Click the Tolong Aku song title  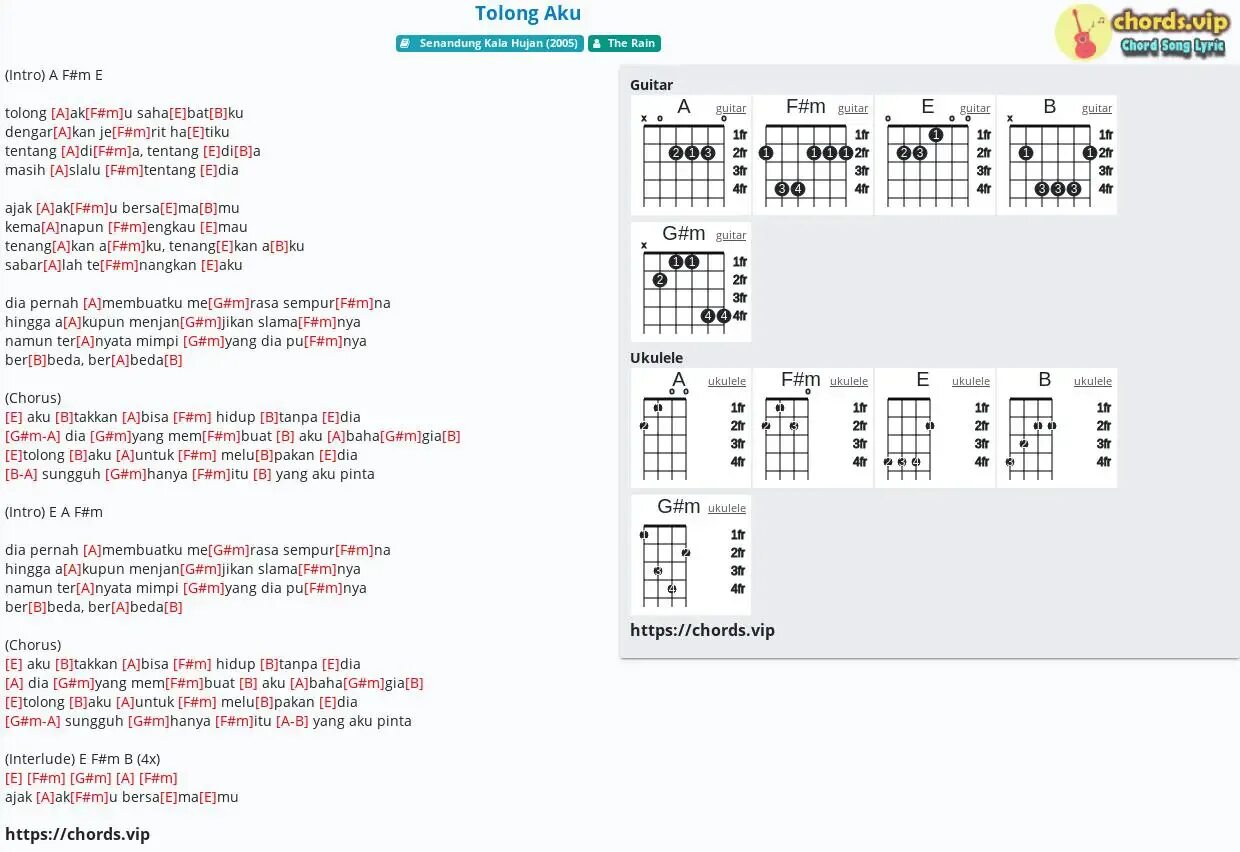click(x=528, y=13)
